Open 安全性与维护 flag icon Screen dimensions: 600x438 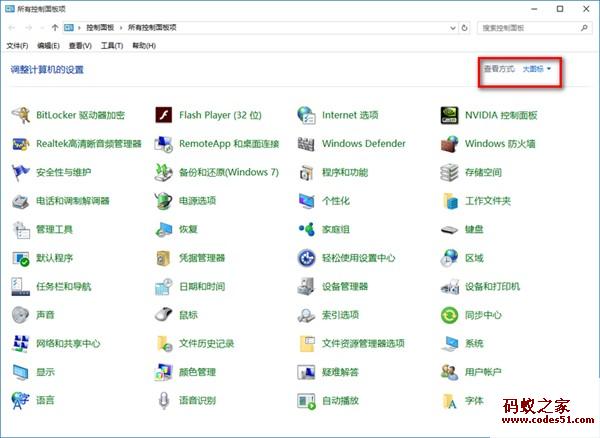[x=21, y=173]
